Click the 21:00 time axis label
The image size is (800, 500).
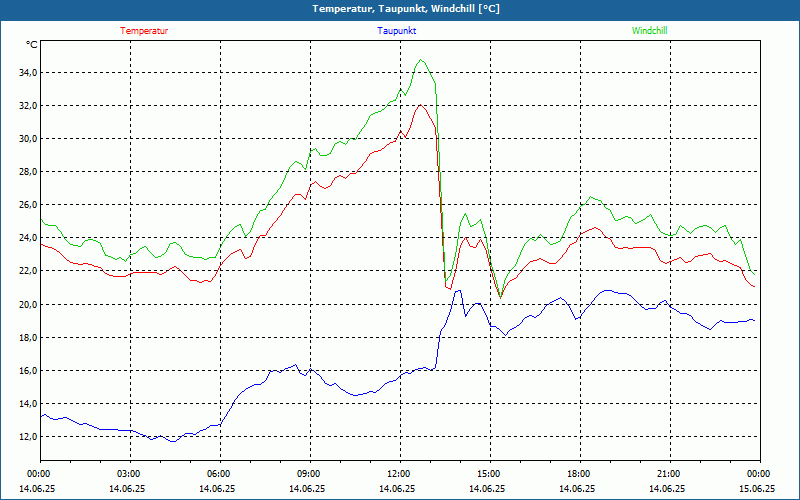pos(668,474)
